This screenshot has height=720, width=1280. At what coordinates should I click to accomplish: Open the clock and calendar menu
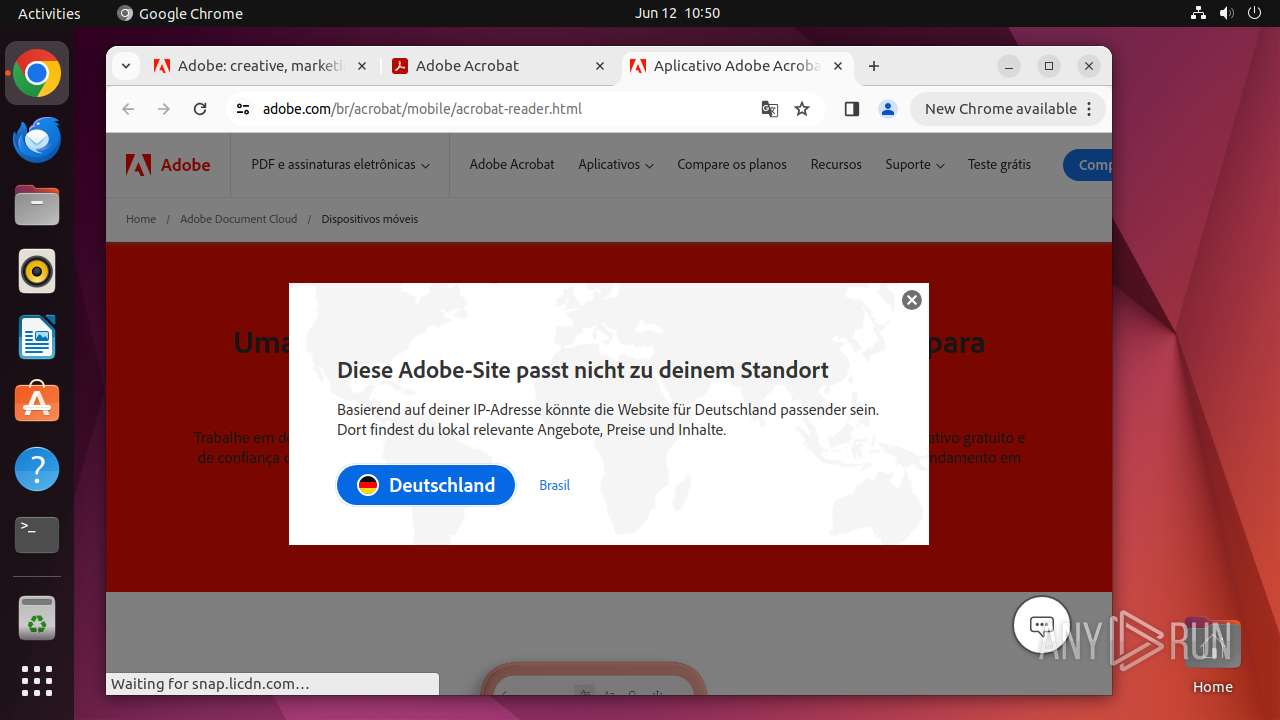point(677,13)
